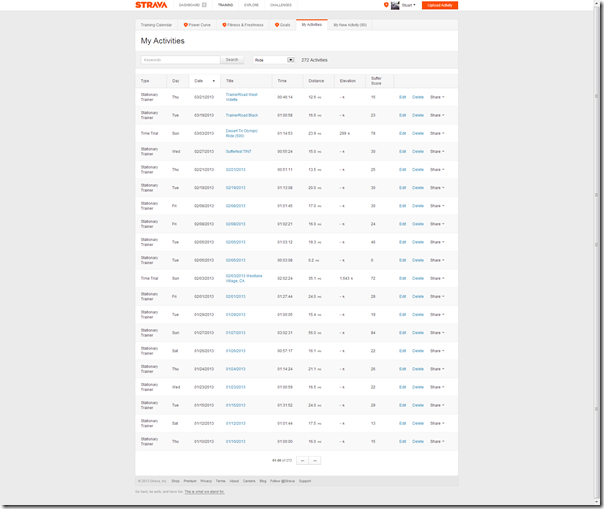Viewport: 604px width, 509px height.
Task: Edit the 01/10/2013 activity
Action: 403,442
